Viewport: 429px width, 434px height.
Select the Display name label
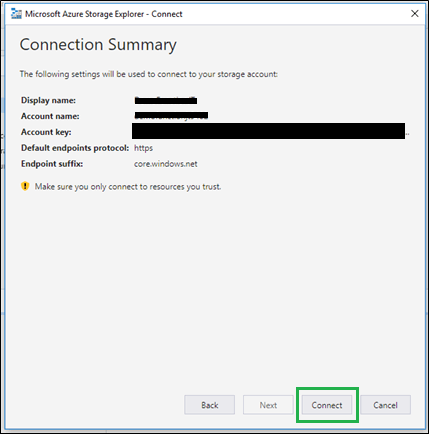coord(48,100)
